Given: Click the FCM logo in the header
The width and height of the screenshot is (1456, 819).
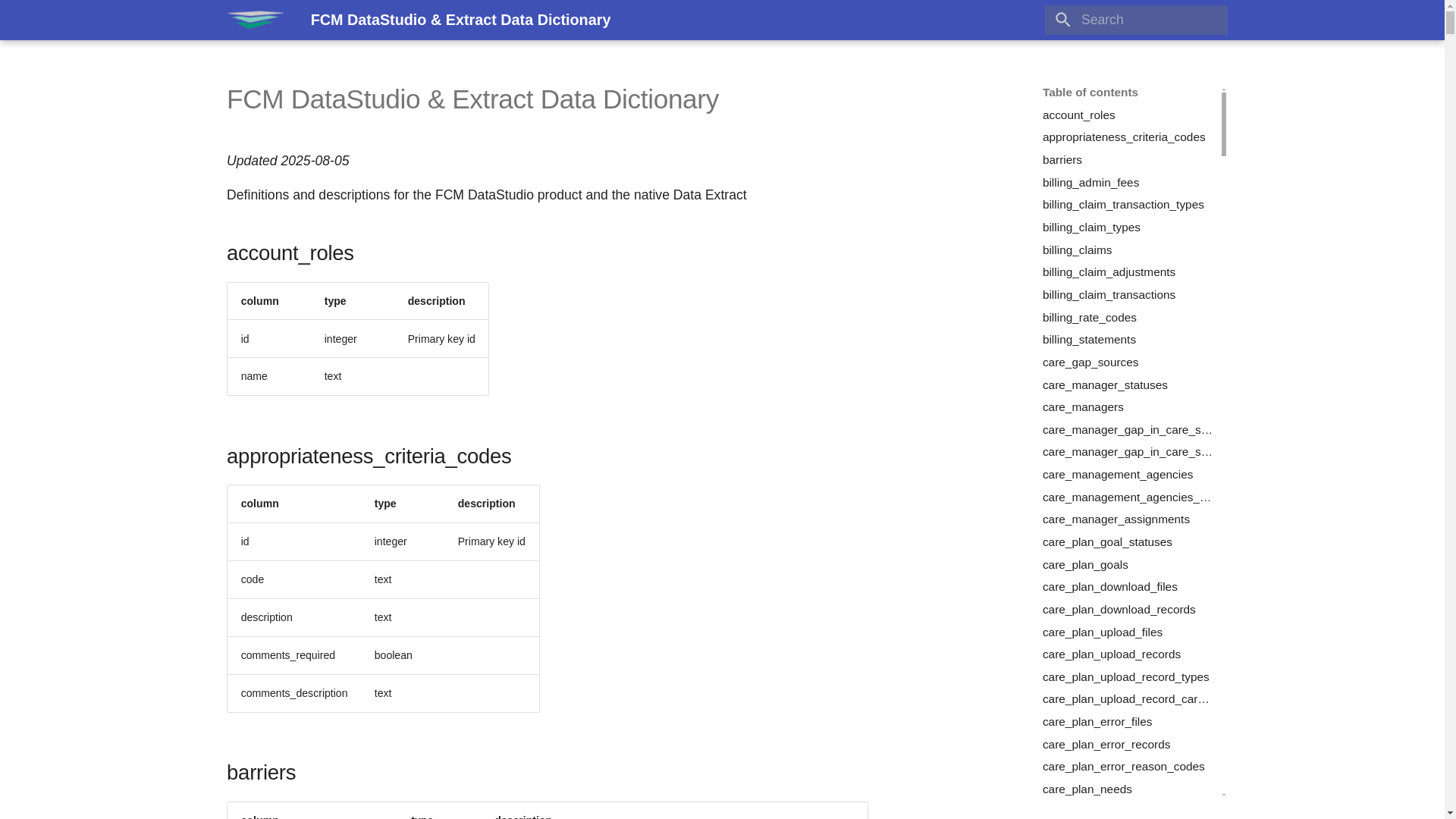Looking at the screenshot, I should point(256,20).
